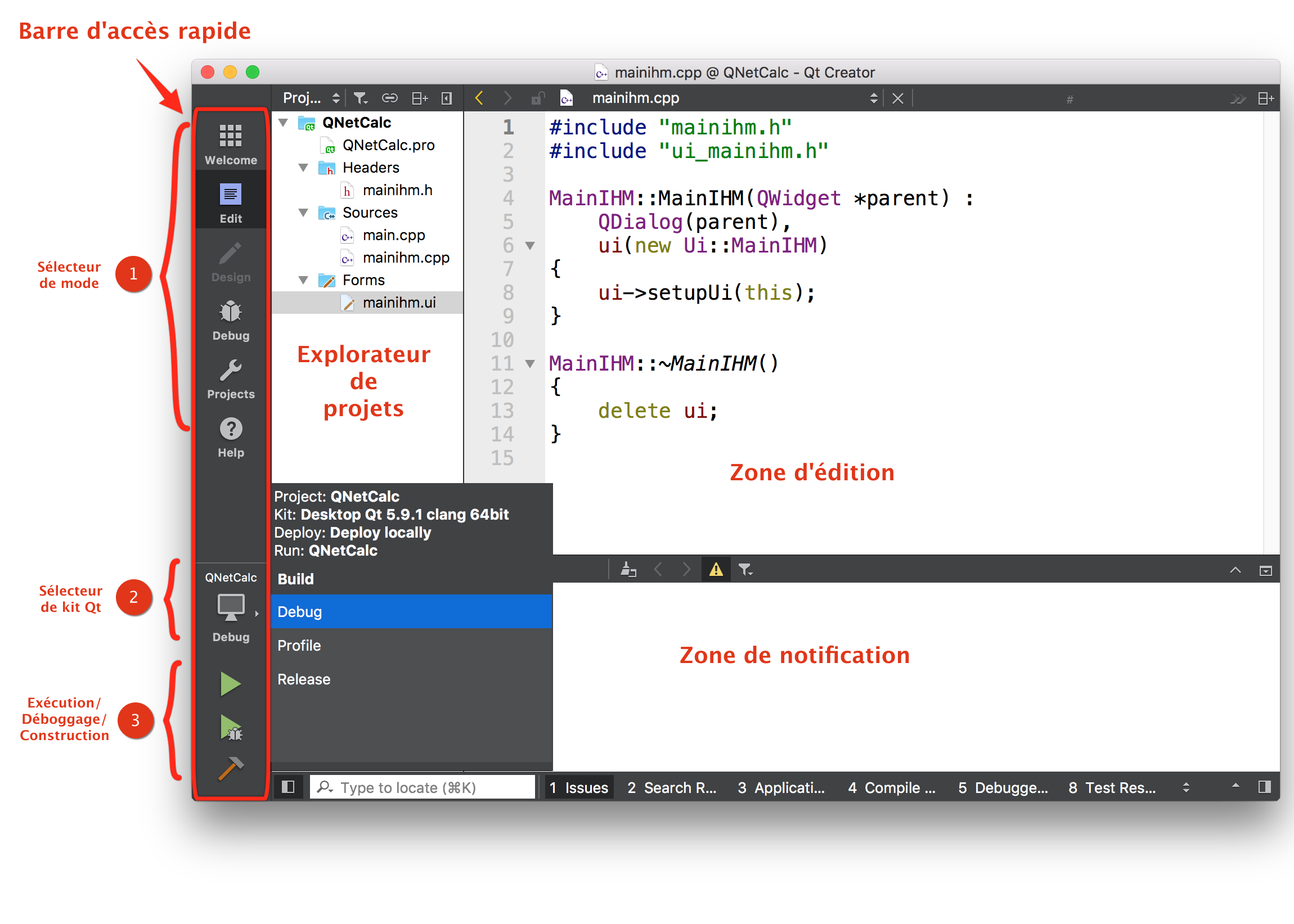Open Design mode

pyautogui.click(x=231, y=262)
